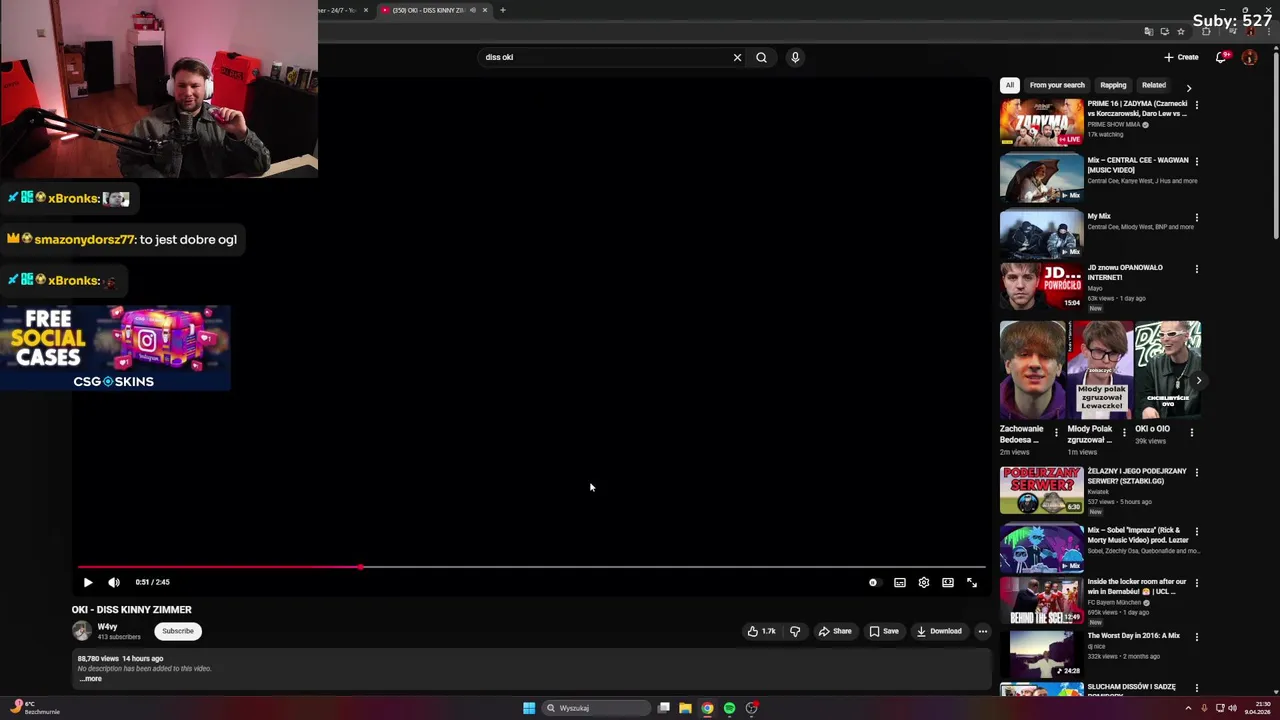This screenshot has width=1280, height=720.
Task: Open 'The Worst Day in 2016' mix
Action: [x=1041, y=654]
